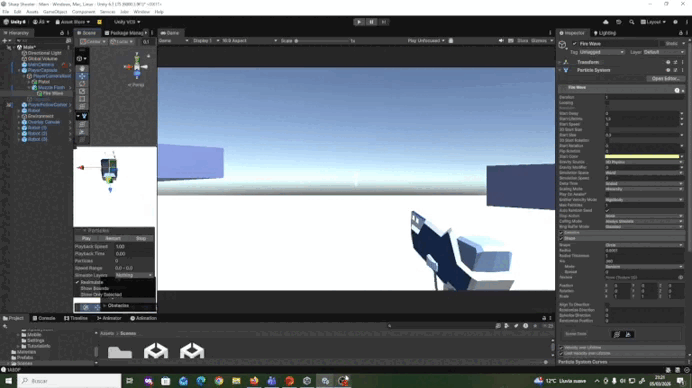The height and width of the screenshot is (388, 692).
Task: Open the Tag dropdown in Inspector
Action: [602, 52]
